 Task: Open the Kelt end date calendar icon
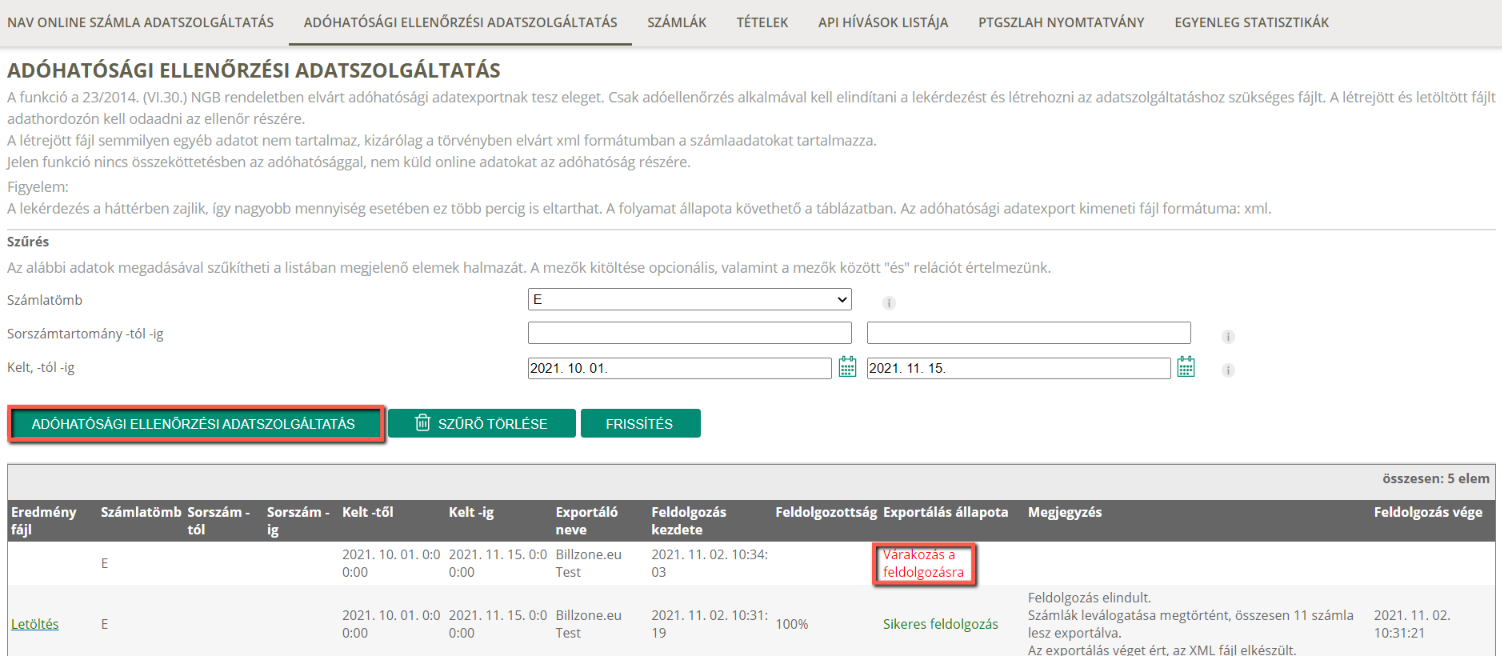tap(1186, 367)
